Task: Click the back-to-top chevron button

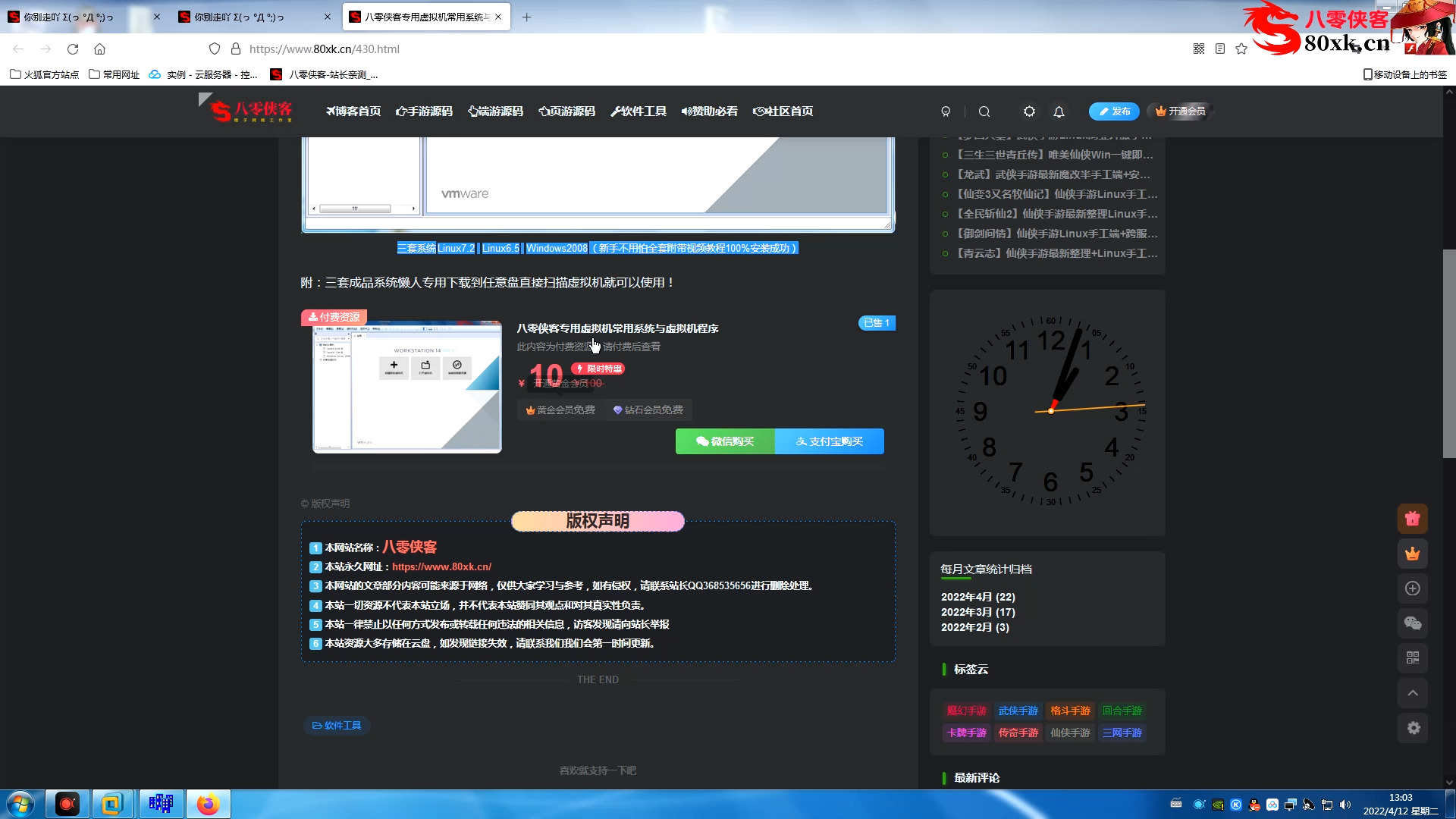Action: pos(1412,693)
